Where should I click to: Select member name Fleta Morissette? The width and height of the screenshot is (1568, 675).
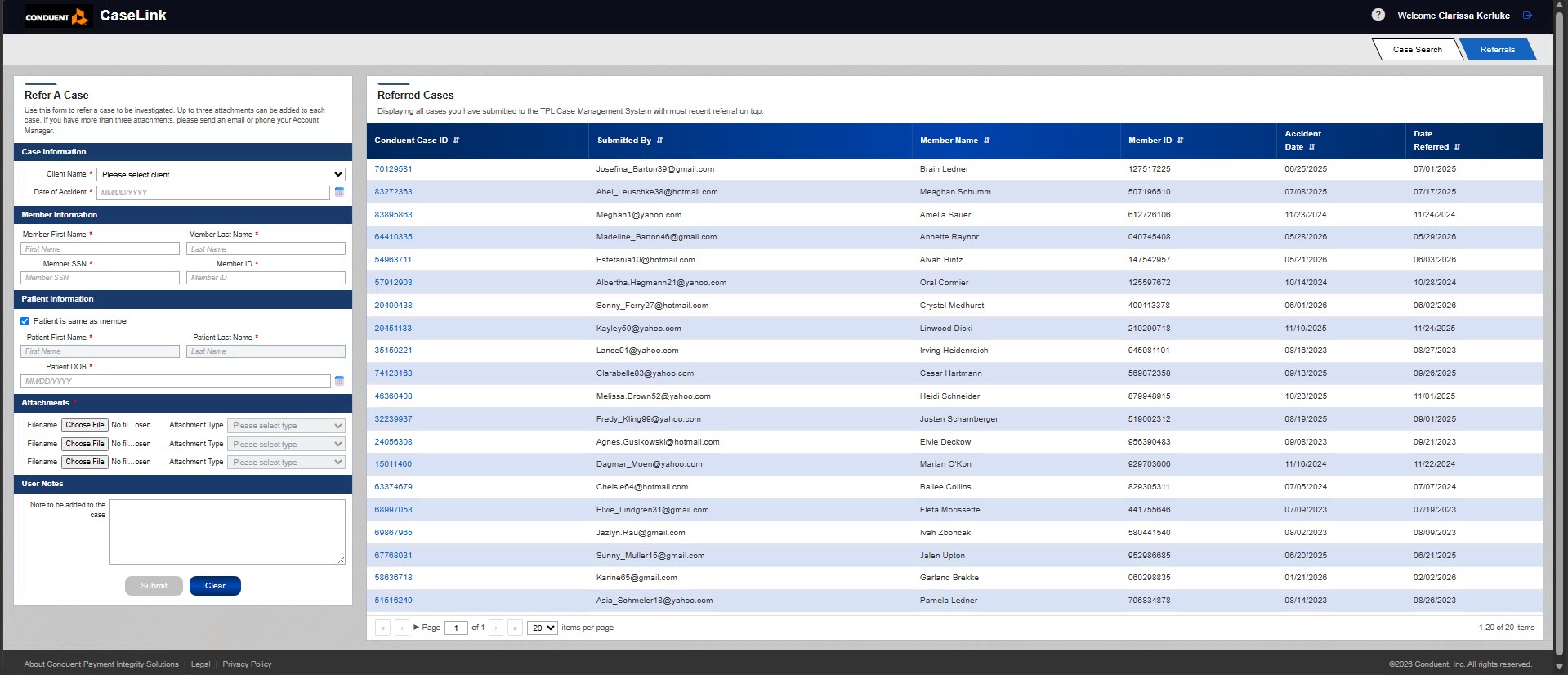949,510
